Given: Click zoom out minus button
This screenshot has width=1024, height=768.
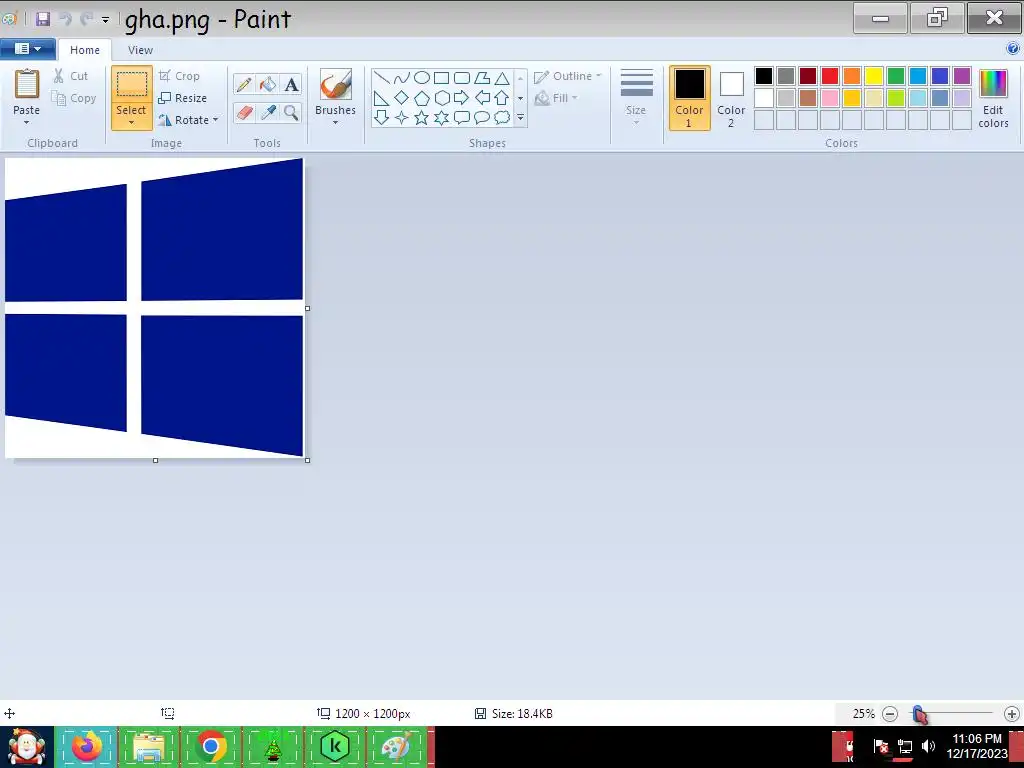Looking at the screenshot, I should tap(889, 714).
